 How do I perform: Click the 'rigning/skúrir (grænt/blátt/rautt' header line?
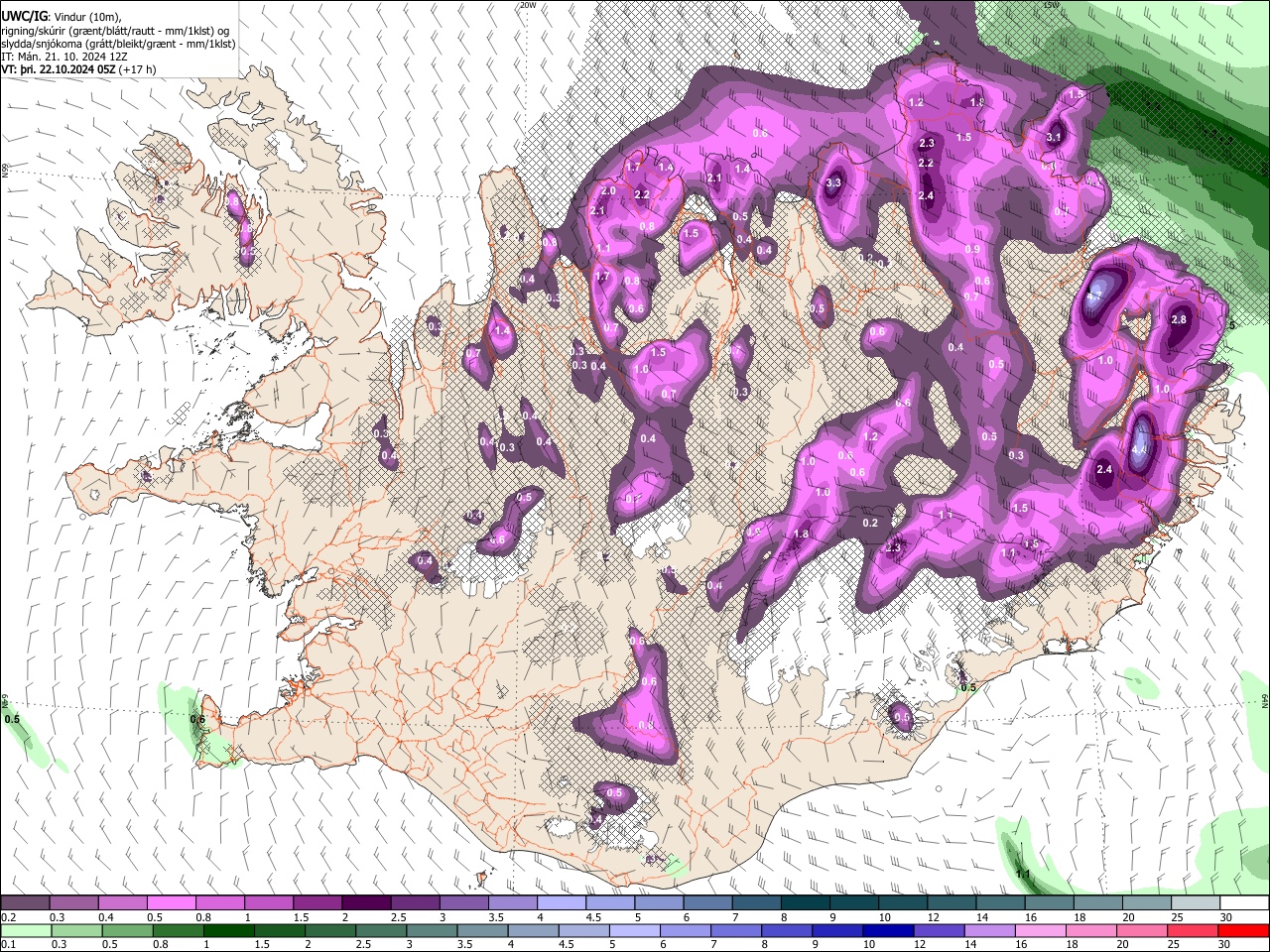click(115, 31)
